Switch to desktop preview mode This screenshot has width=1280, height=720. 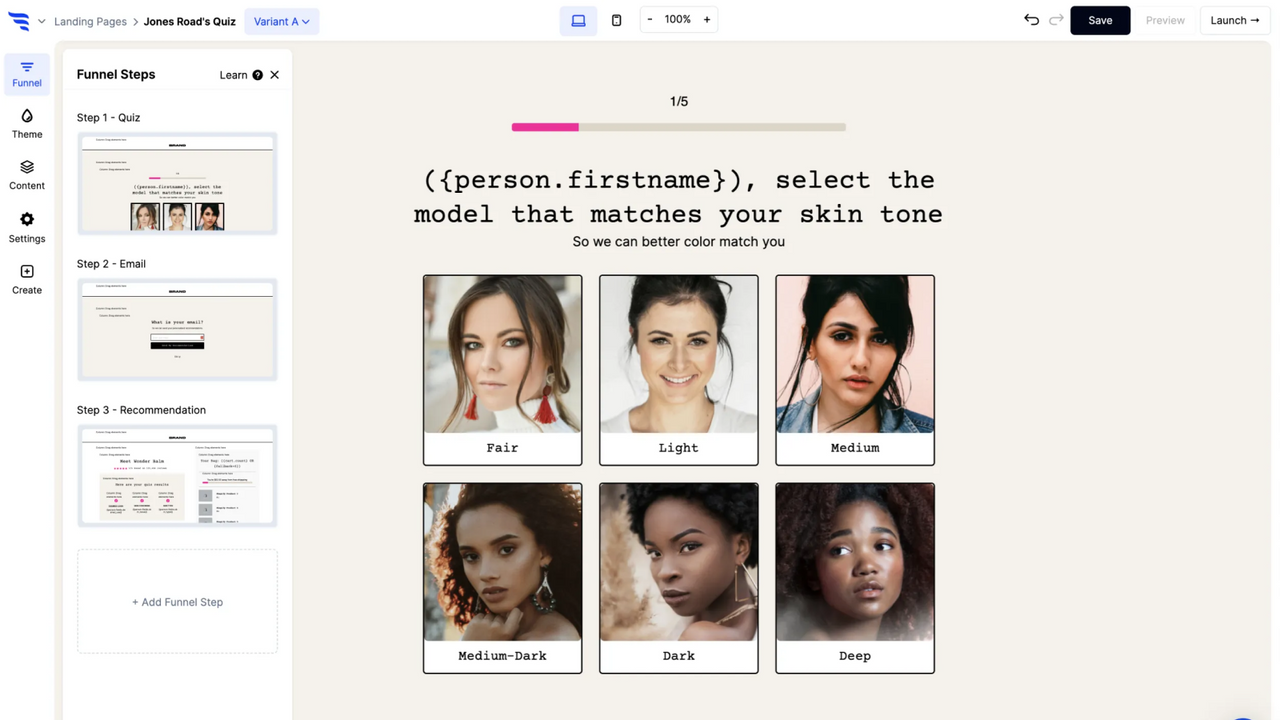click(x=578, y=20)
